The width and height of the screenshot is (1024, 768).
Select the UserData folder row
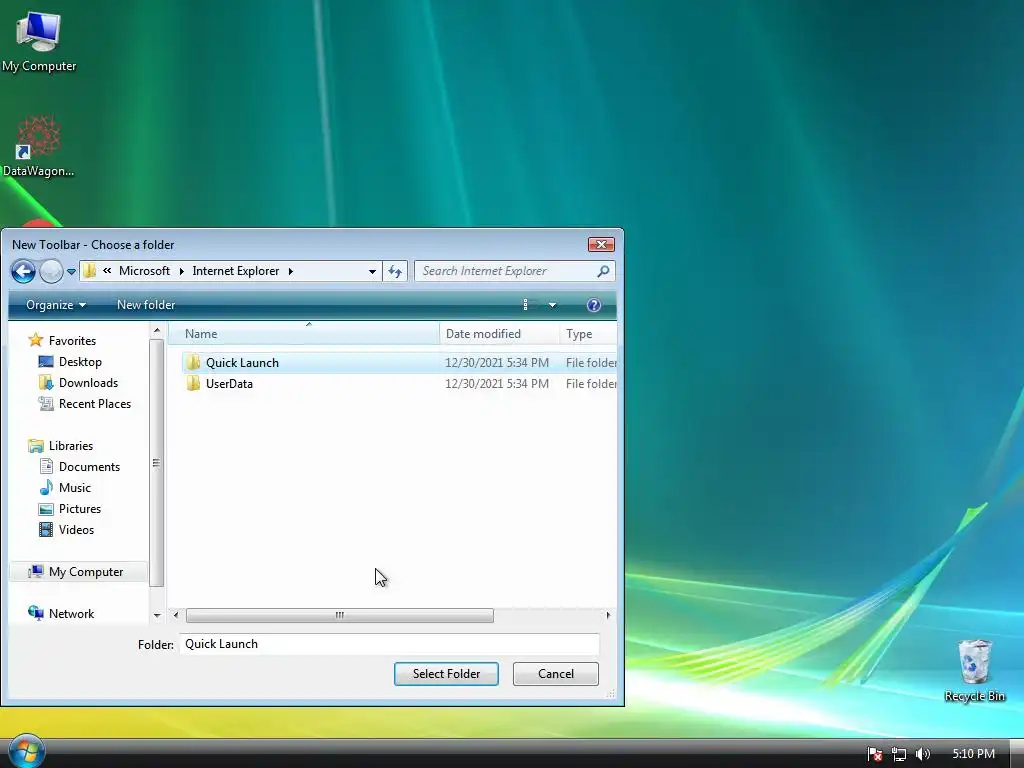[399, 384]
